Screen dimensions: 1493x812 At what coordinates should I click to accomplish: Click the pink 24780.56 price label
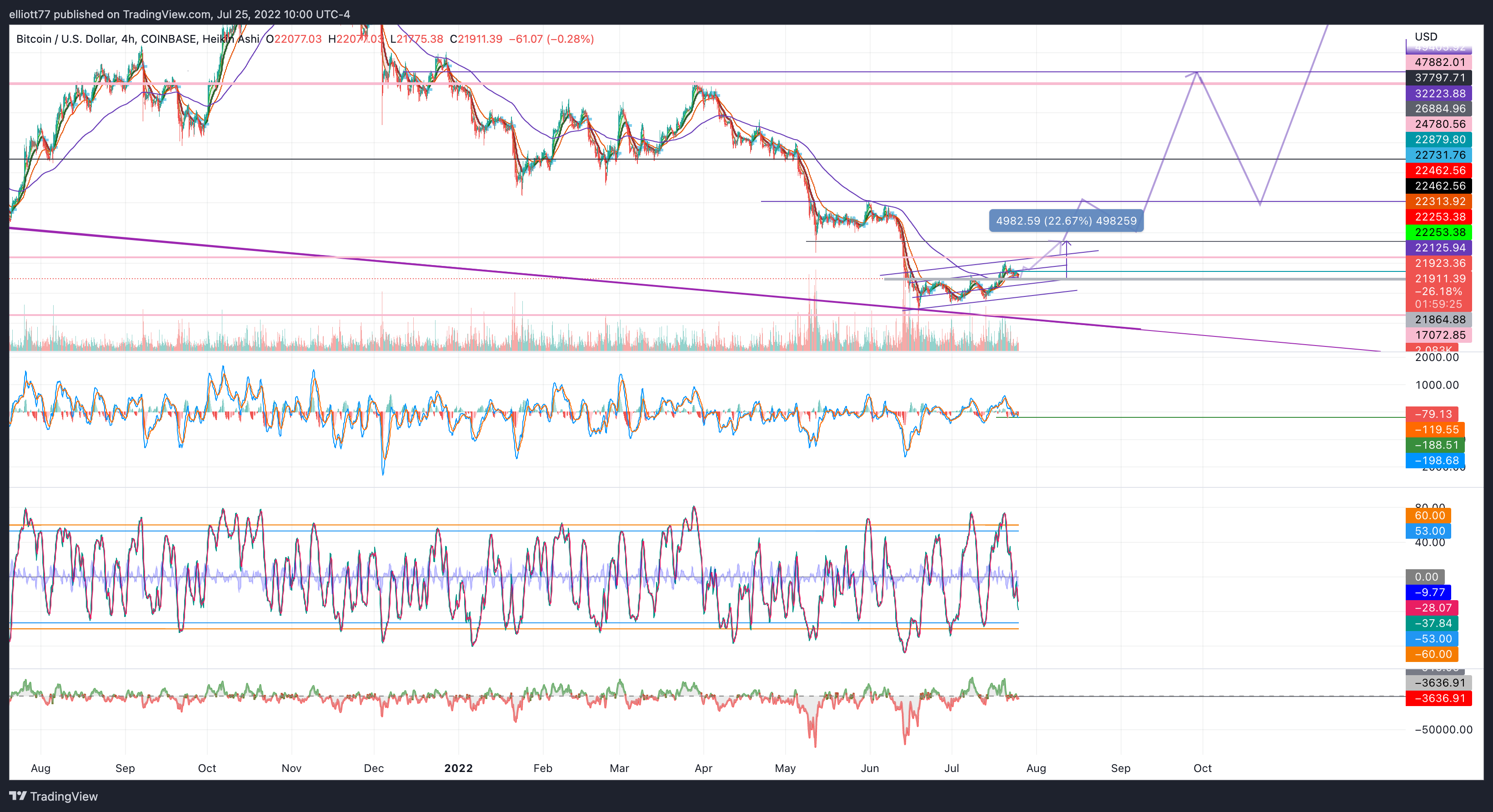tap(1439, 124)
